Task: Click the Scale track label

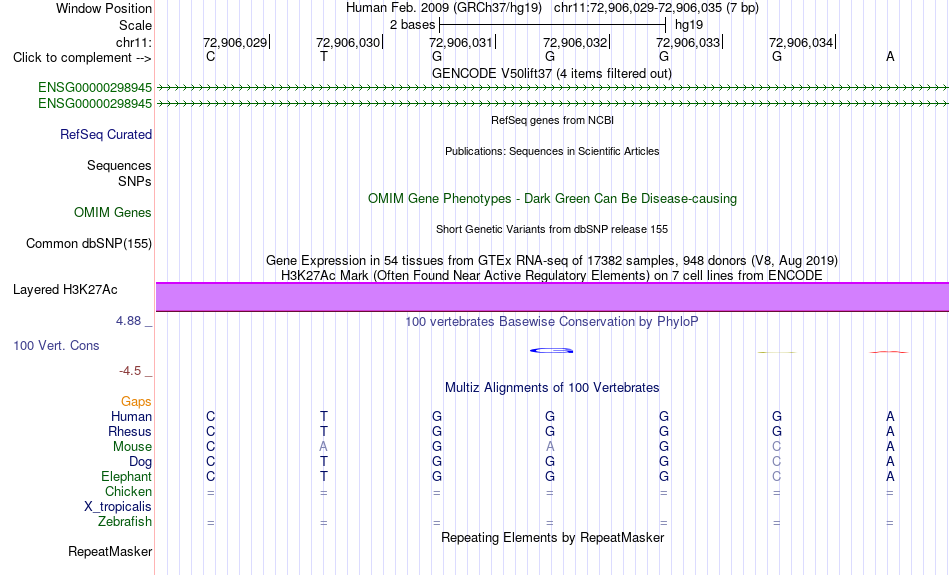Action: click(x=135, y=25)
